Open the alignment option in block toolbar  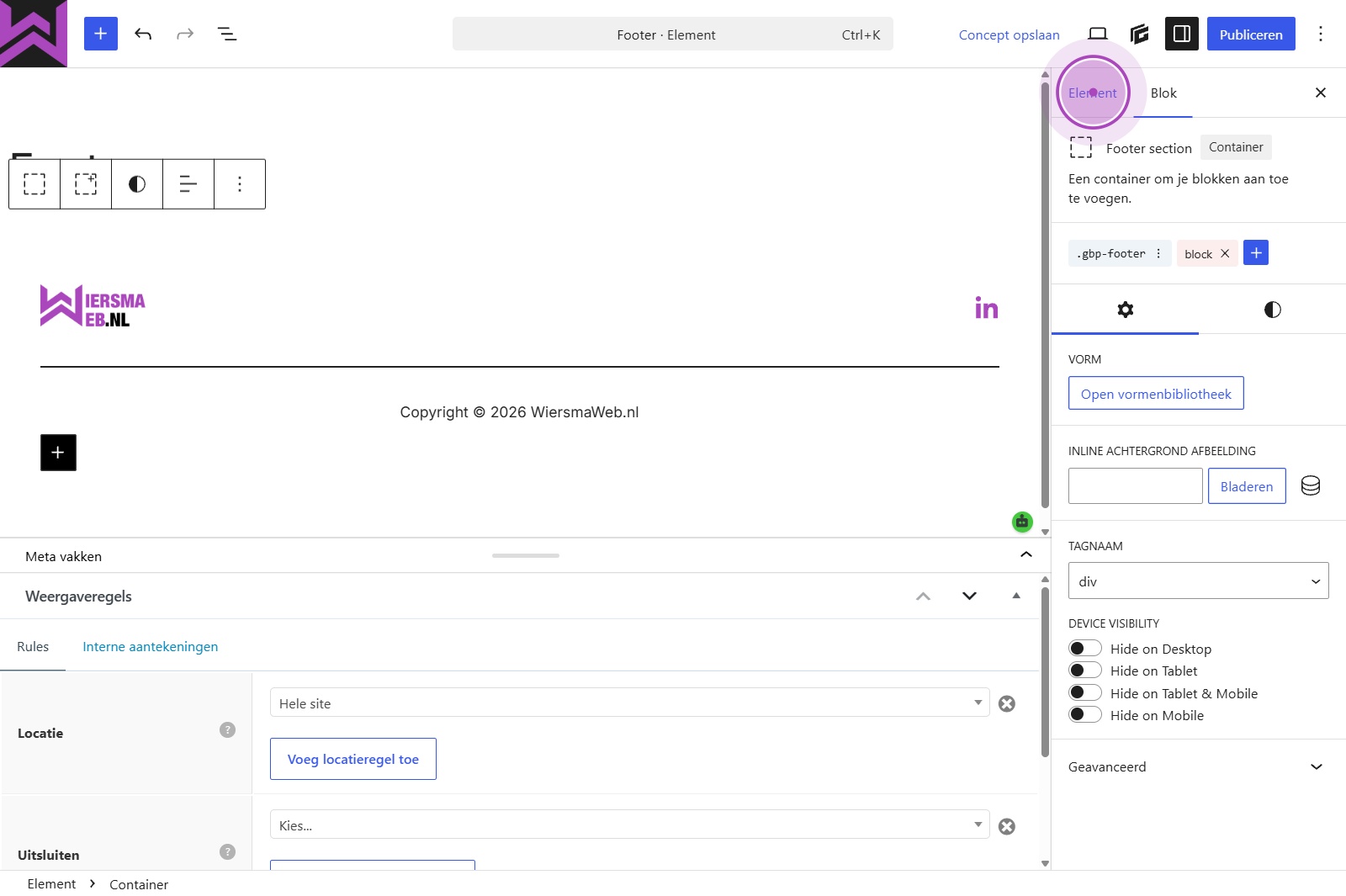[188, 184]
